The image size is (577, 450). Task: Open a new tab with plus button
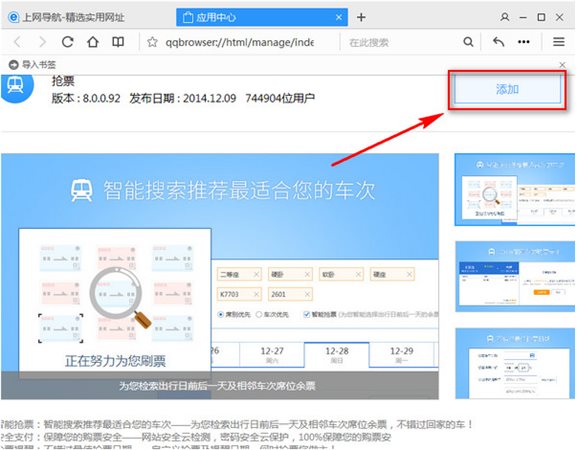coord(361,17)
